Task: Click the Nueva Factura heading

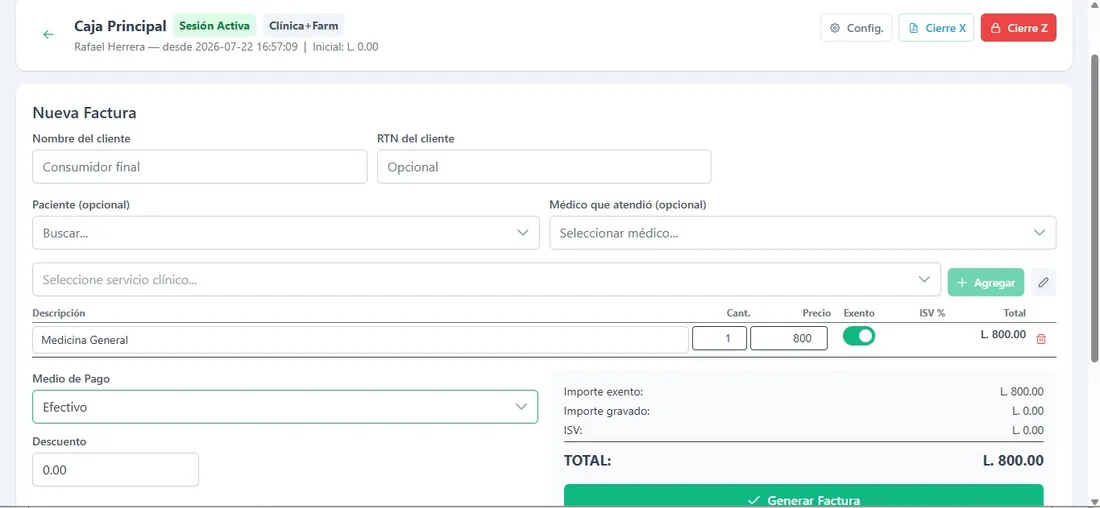Action: pyautogui.click(x=84, y=112)
